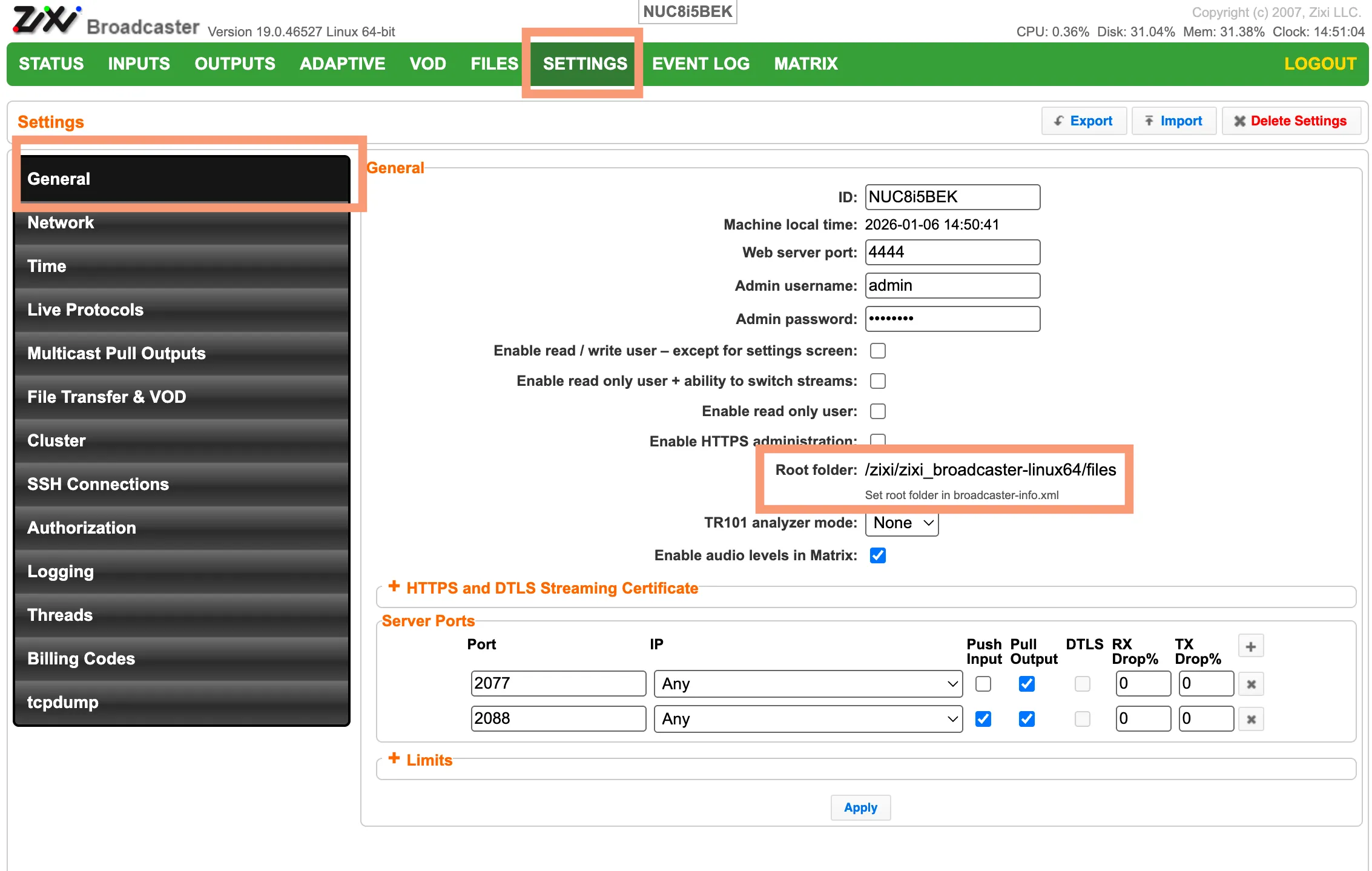Viewport: 1372px width, 871px height.
Task: Open the FILES tab
Action: [495, 64]
